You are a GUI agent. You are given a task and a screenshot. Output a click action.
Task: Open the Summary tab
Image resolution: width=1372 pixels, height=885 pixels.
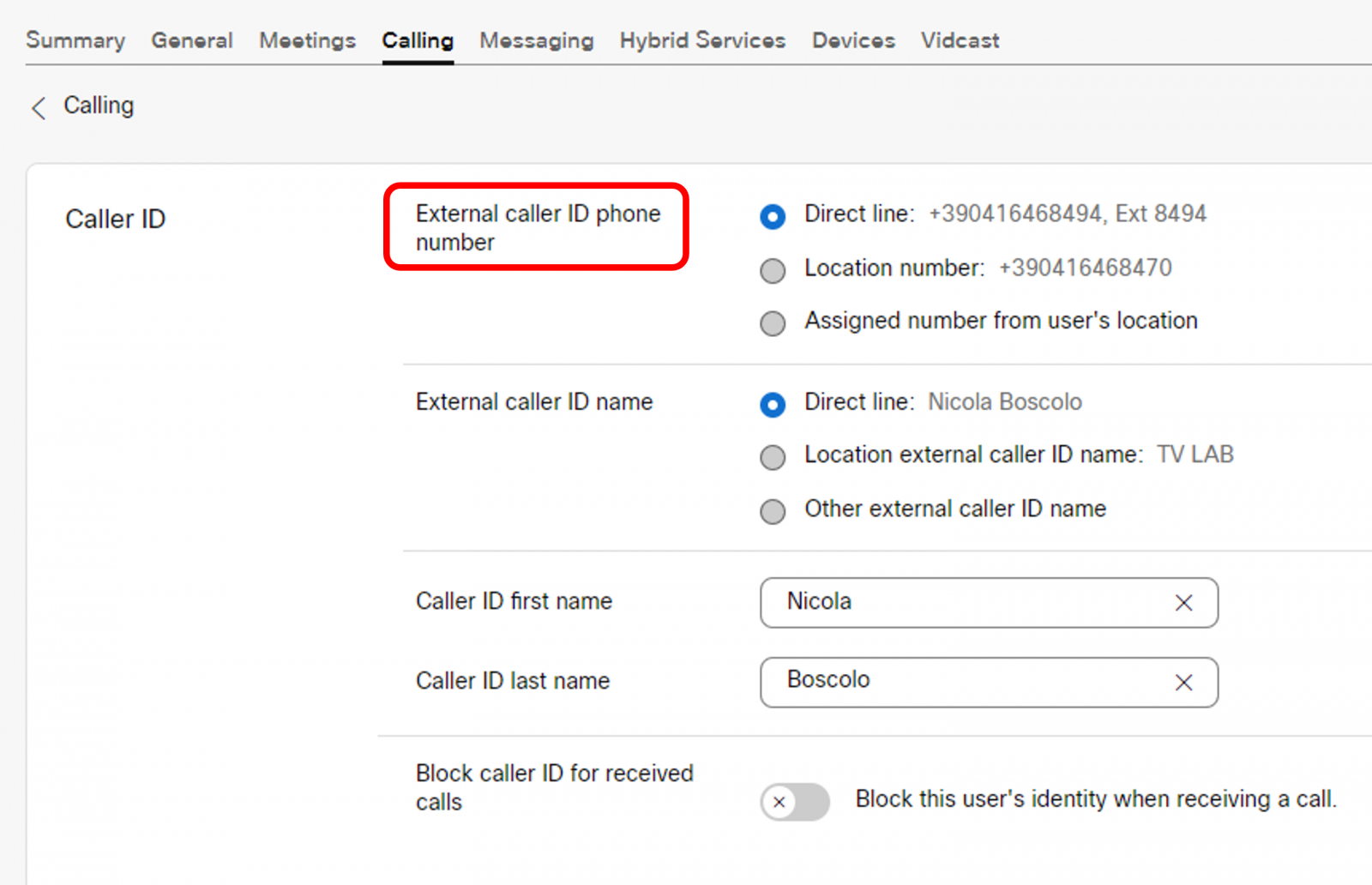pyautogui.click(x=75, y=40)
